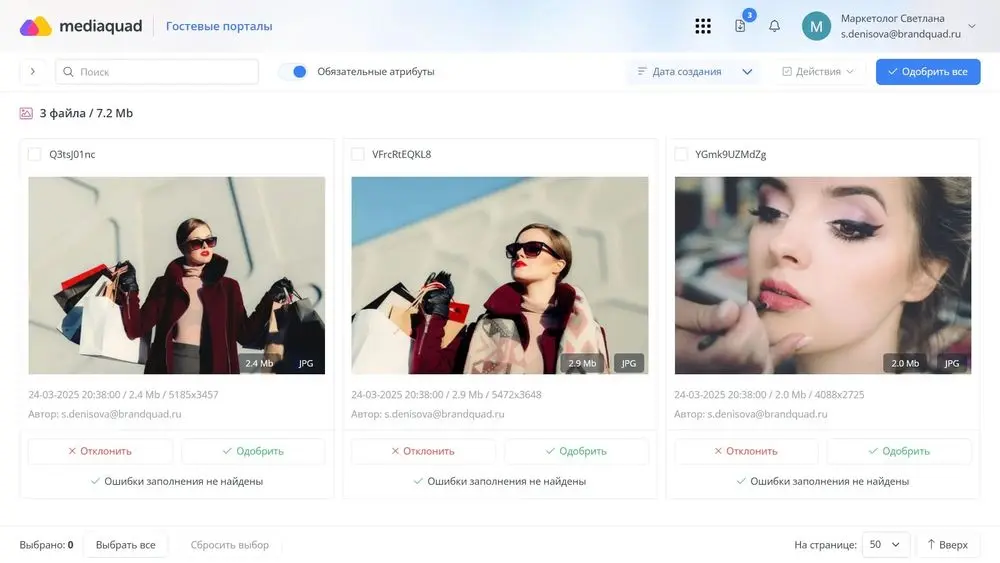Open the 'Действия' actions dropdown
Viewport: 1000px width, 563px height.
tap(818, 71)
